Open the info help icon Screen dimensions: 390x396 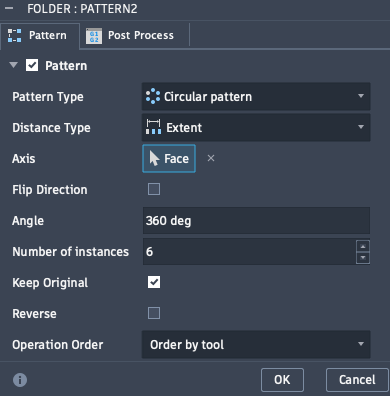coord(20,380)
